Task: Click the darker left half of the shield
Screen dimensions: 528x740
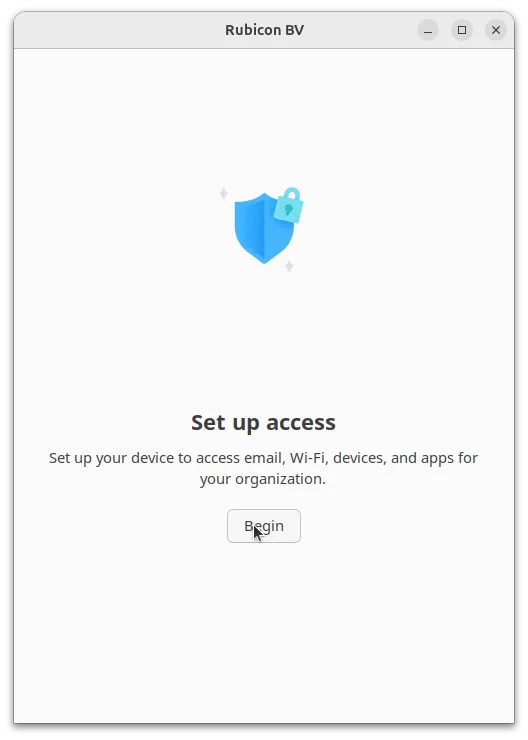Action: point(249,228)
